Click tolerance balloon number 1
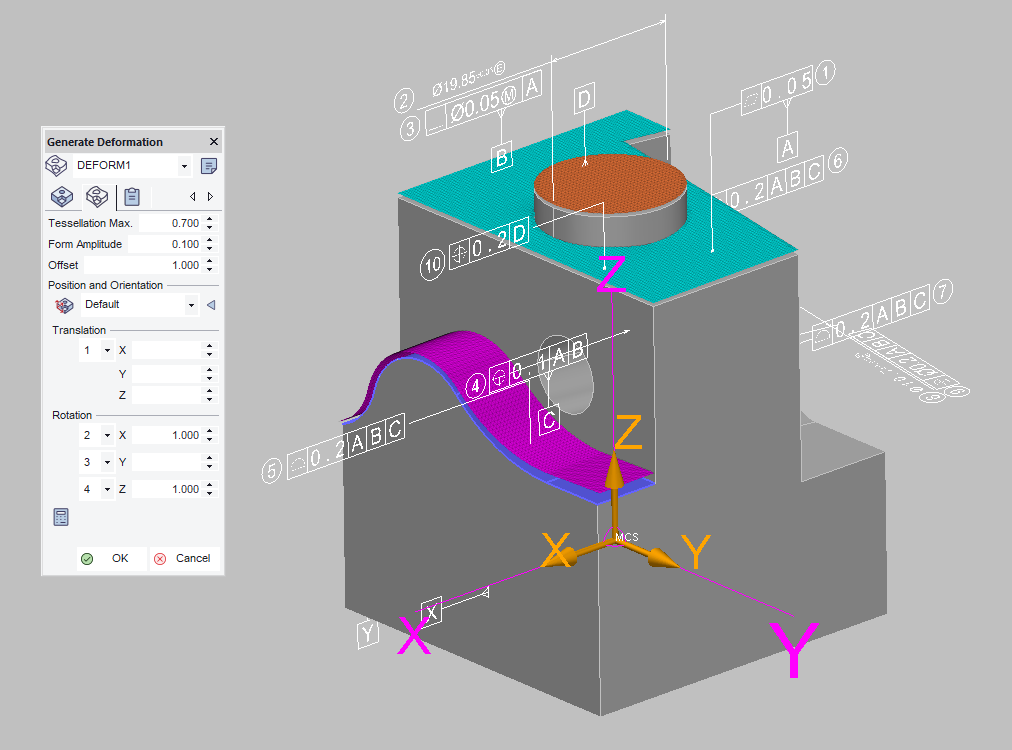Screen dimensions: 1012x750 (x=825, y=73)
